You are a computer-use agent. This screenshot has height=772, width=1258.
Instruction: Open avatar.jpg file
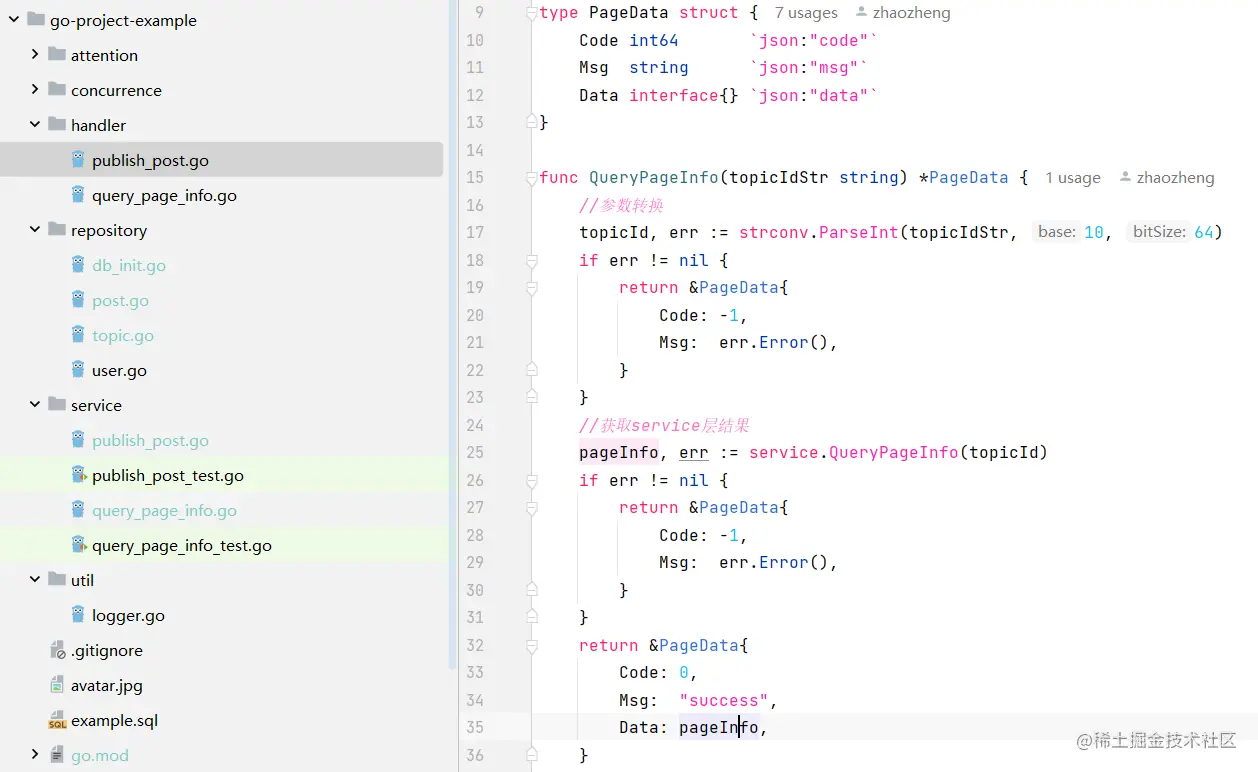click(x=107, y=685)
